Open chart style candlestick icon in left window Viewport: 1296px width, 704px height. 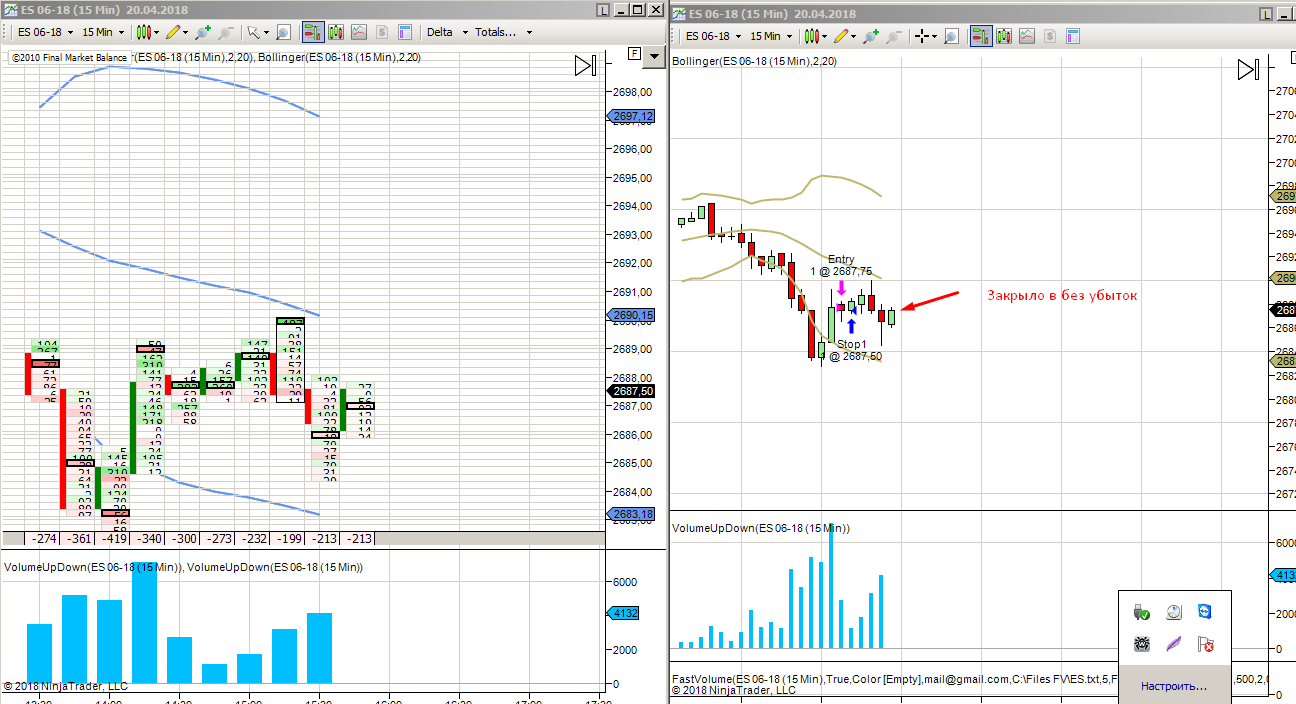tap(143, 32)
